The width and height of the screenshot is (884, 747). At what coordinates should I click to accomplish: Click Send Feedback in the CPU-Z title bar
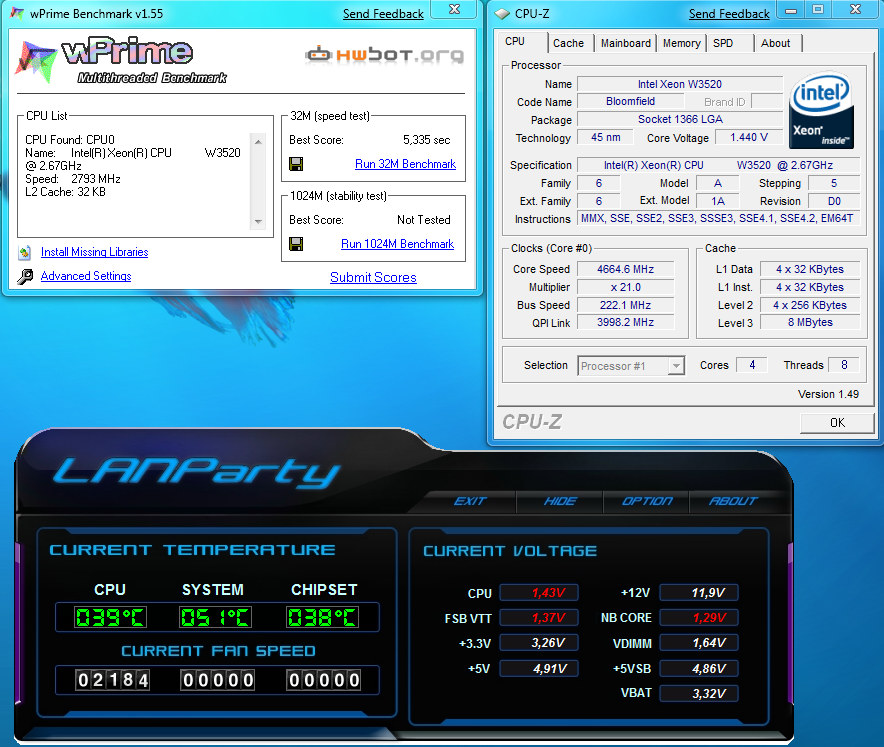tap(729, 14)
